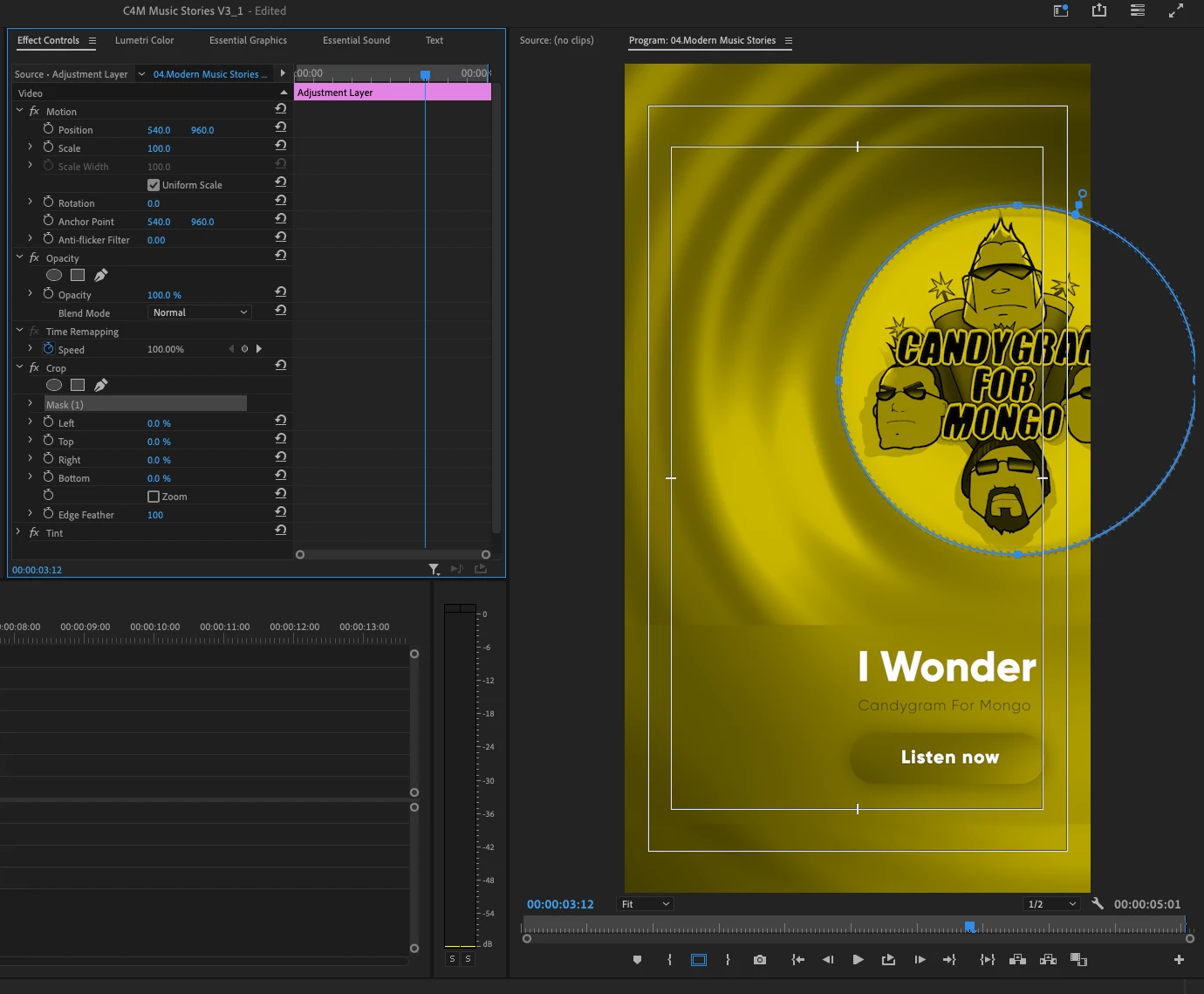
Task: Reset the Position parameter
Action: tap(280, 127)
